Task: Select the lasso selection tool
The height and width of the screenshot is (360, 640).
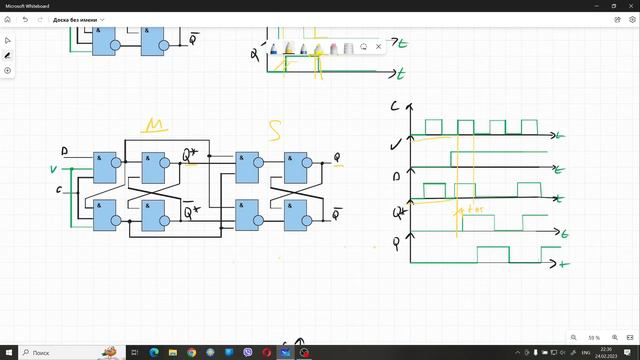Action: pyautogui.click(x=363, y=47)
